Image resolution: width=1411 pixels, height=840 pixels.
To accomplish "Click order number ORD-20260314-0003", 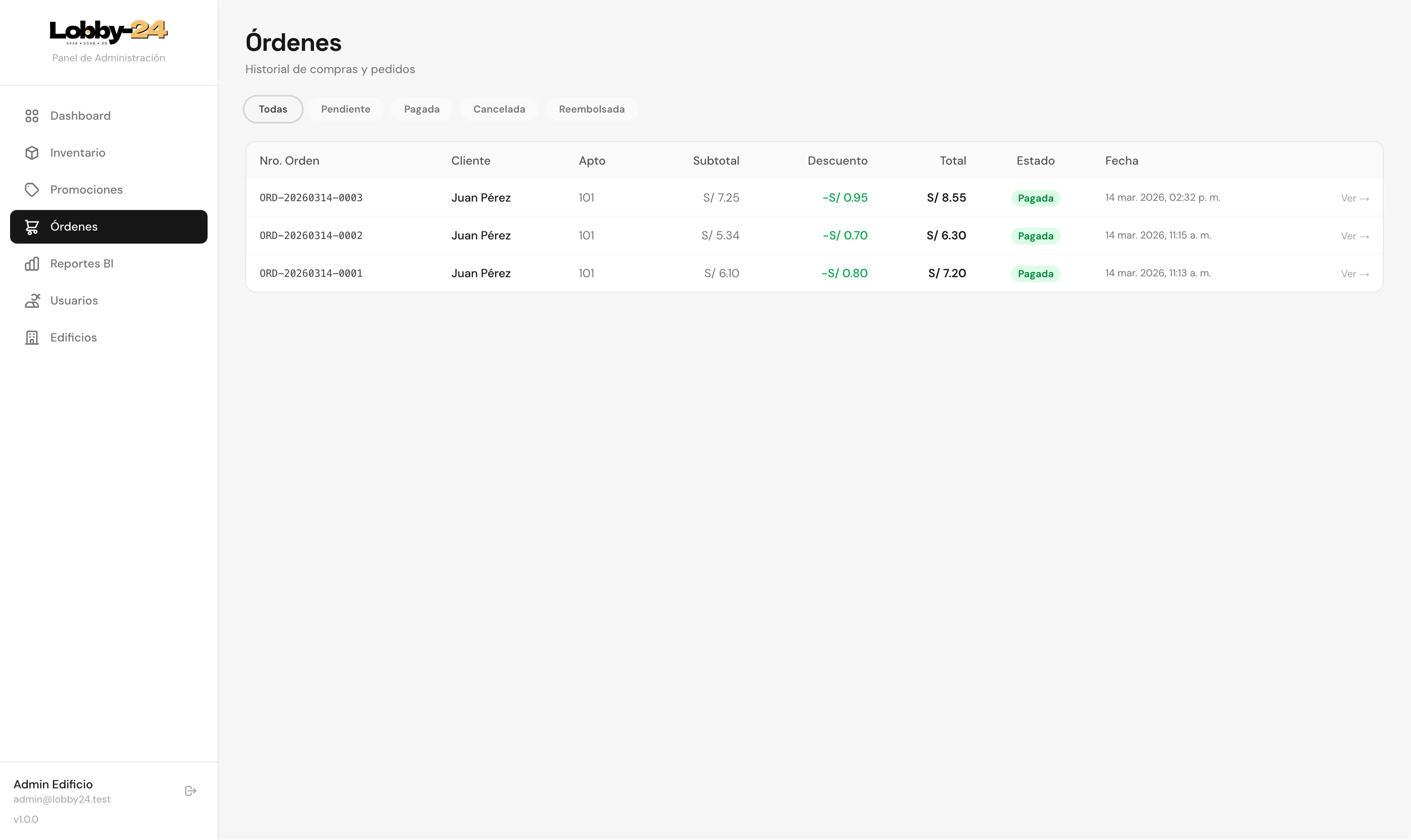I will (x=311, y=197).
